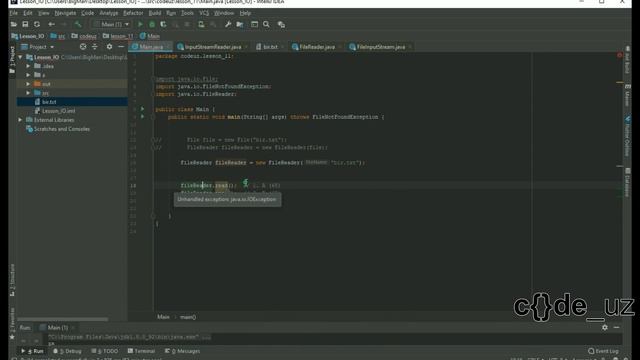This screenshot has height=360, width=640.
Task: Open the Refactor menu
Action: click(x=133, y=13)
